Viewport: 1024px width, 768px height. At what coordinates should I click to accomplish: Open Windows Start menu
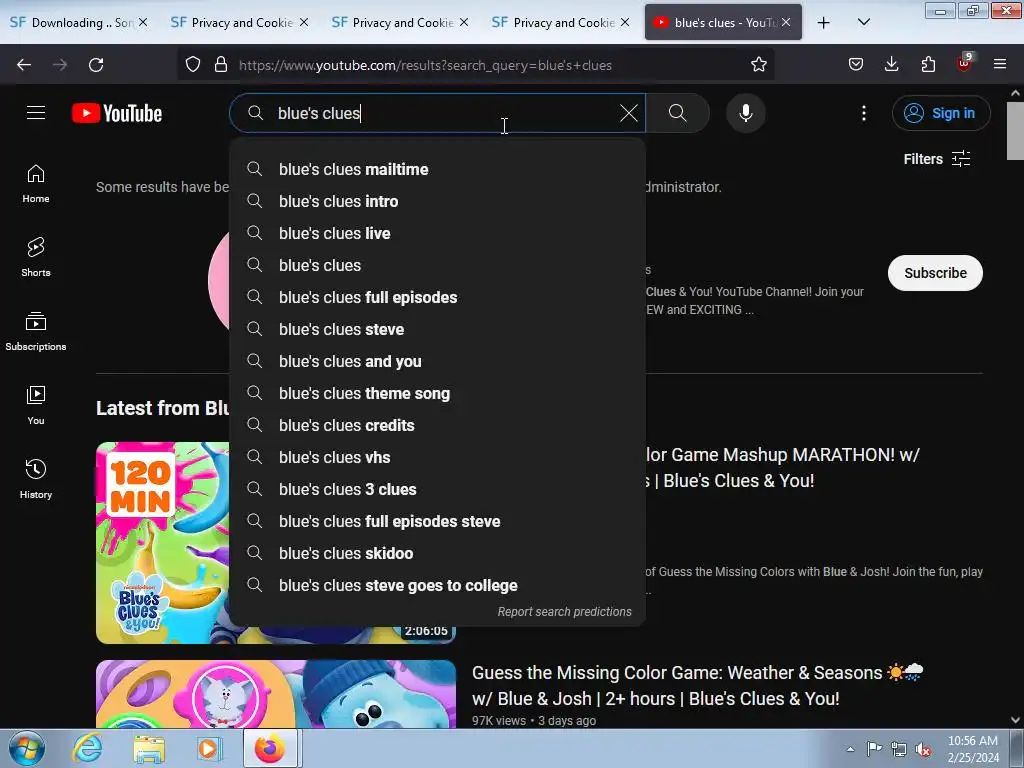(x=27, y=748)
